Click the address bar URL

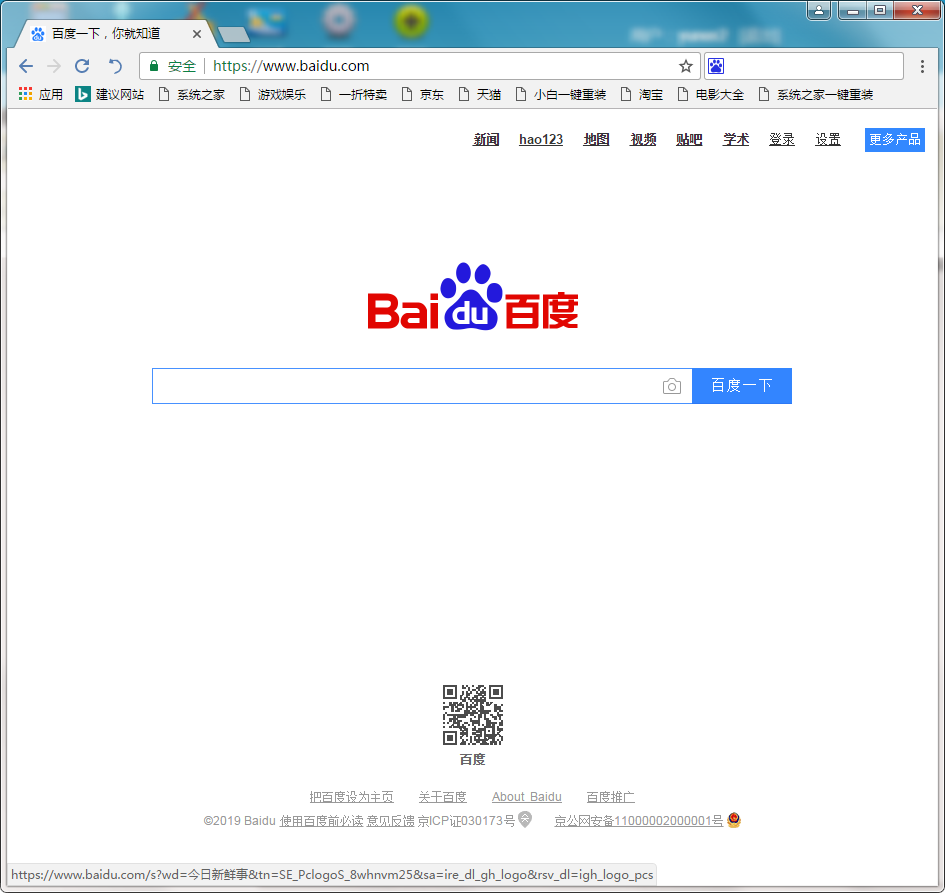(290, 66)
